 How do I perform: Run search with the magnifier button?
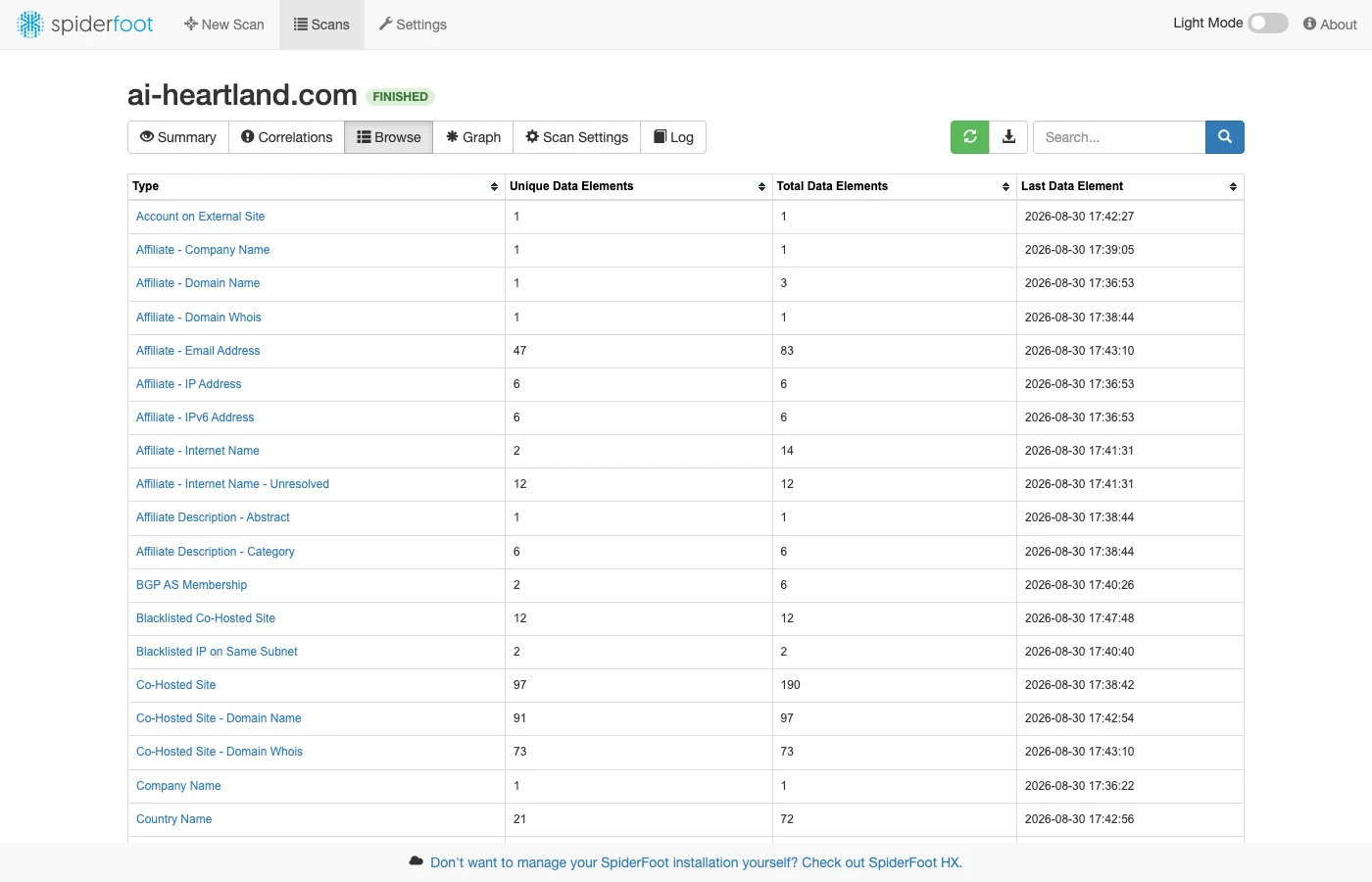(1225, 137)
